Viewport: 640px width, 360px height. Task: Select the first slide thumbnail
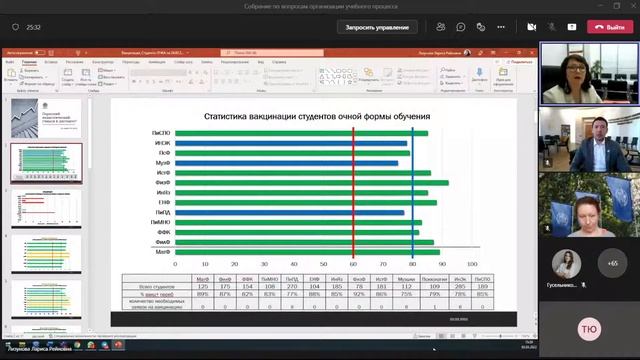click(46, 118)
